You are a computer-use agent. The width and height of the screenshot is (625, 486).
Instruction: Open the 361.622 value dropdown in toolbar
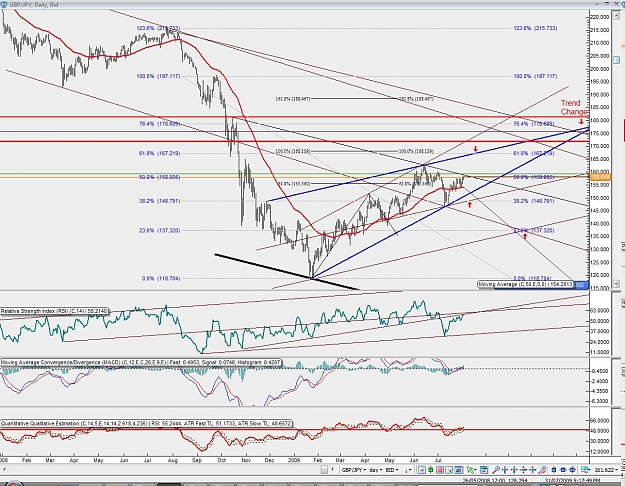pos(606,470)
